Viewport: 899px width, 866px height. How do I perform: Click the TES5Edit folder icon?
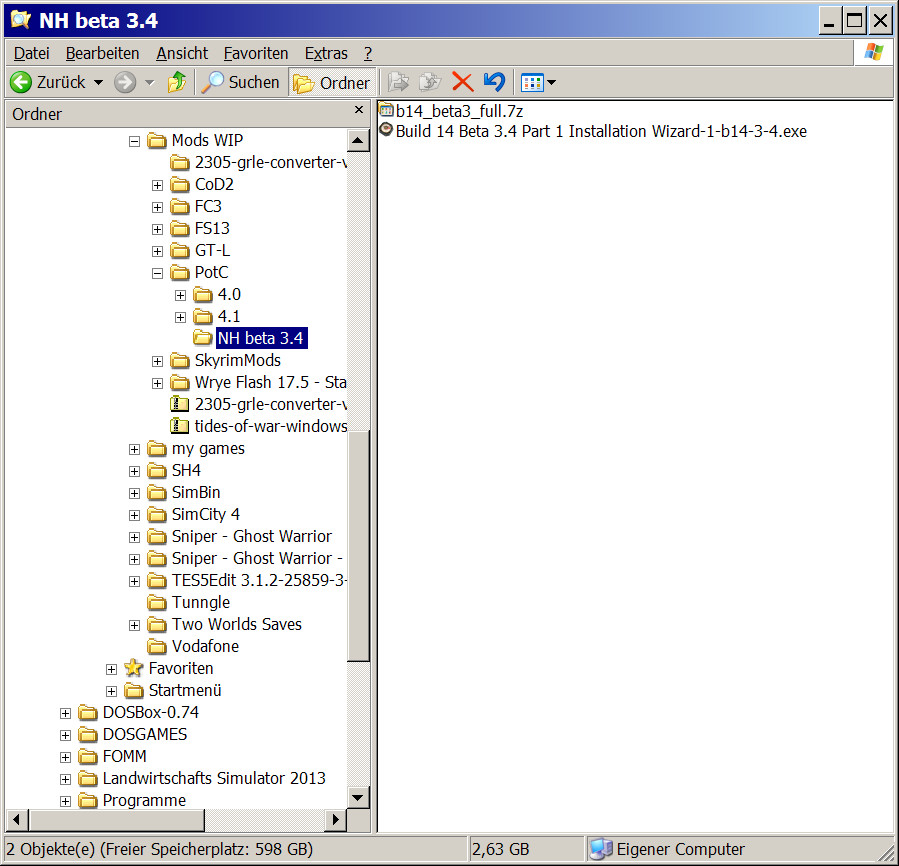click(157, 580)
